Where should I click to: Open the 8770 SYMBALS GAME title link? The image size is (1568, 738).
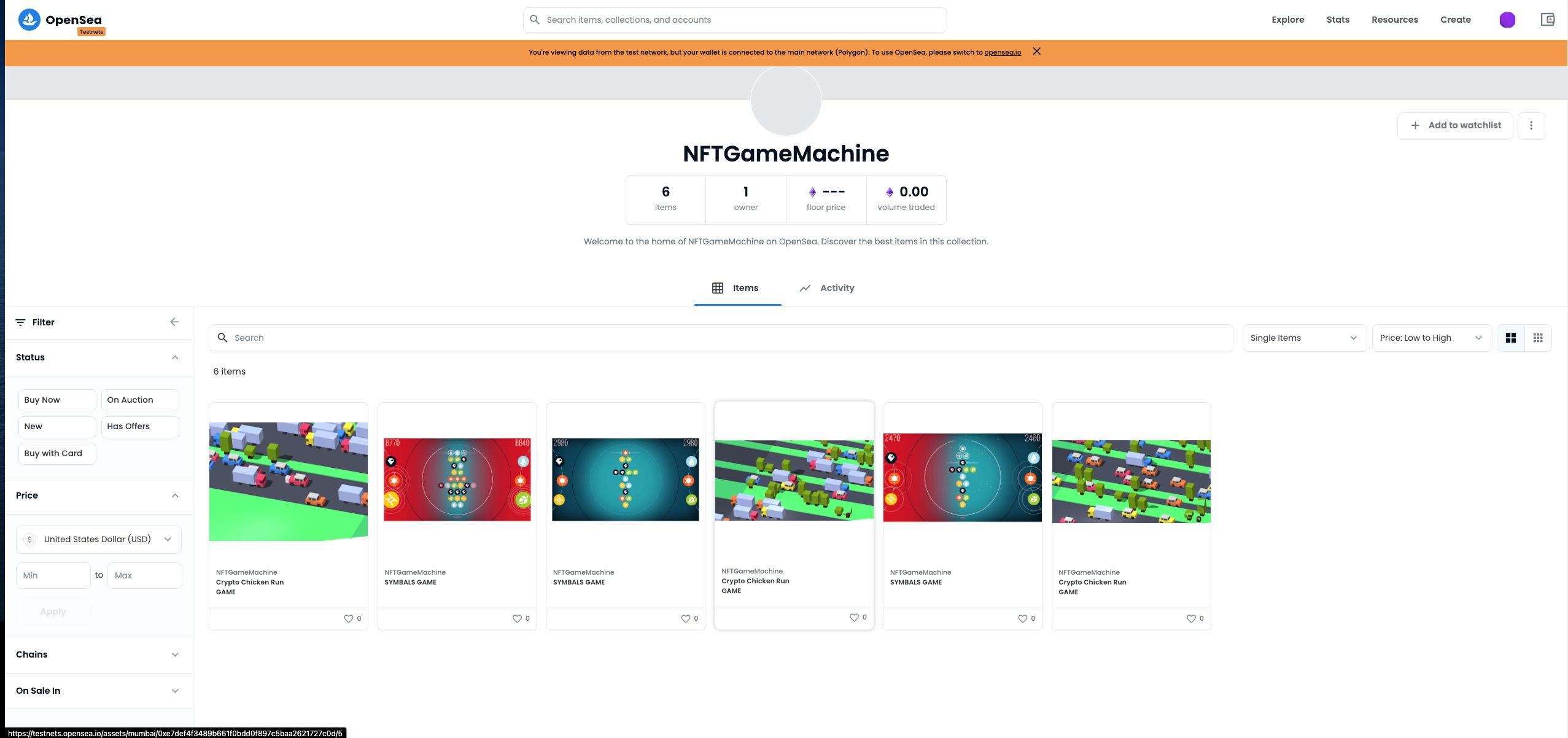410,582
